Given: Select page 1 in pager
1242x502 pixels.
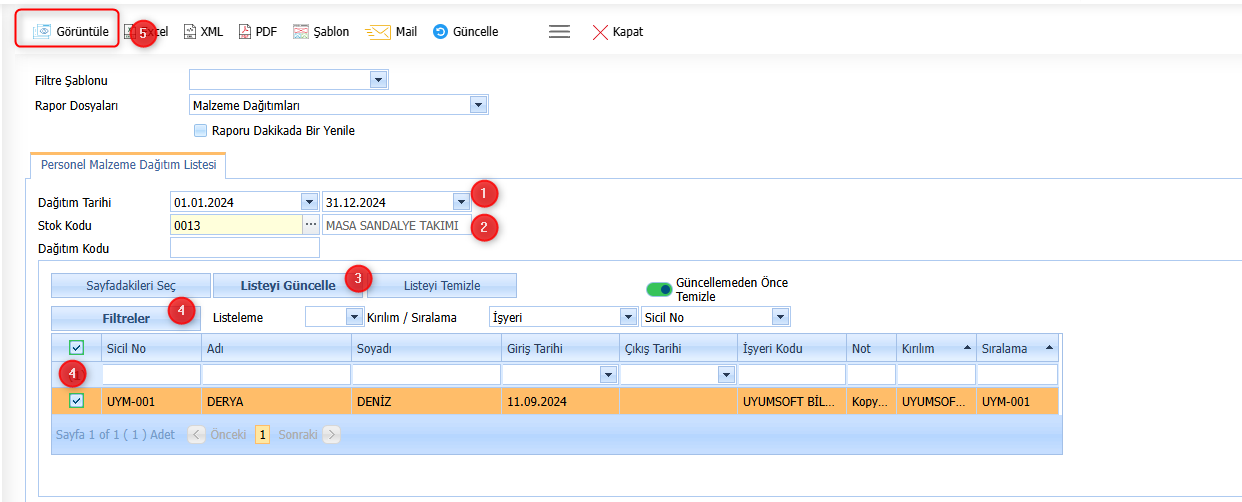Looking at the screenshot, I should (x=263, y=435).
